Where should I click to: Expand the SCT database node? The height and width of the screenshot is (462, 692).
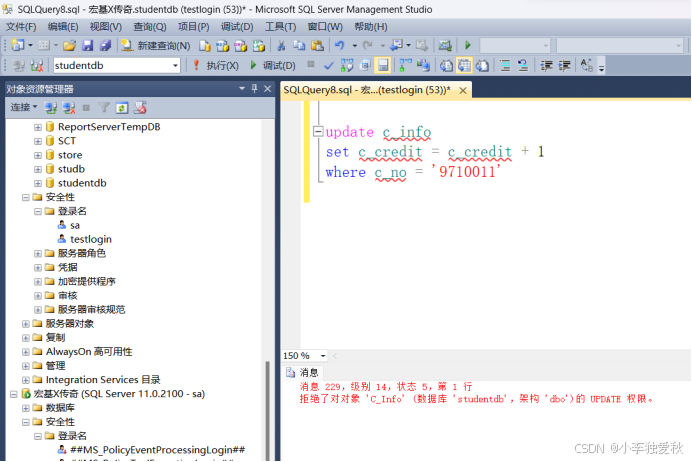(38, 141)
